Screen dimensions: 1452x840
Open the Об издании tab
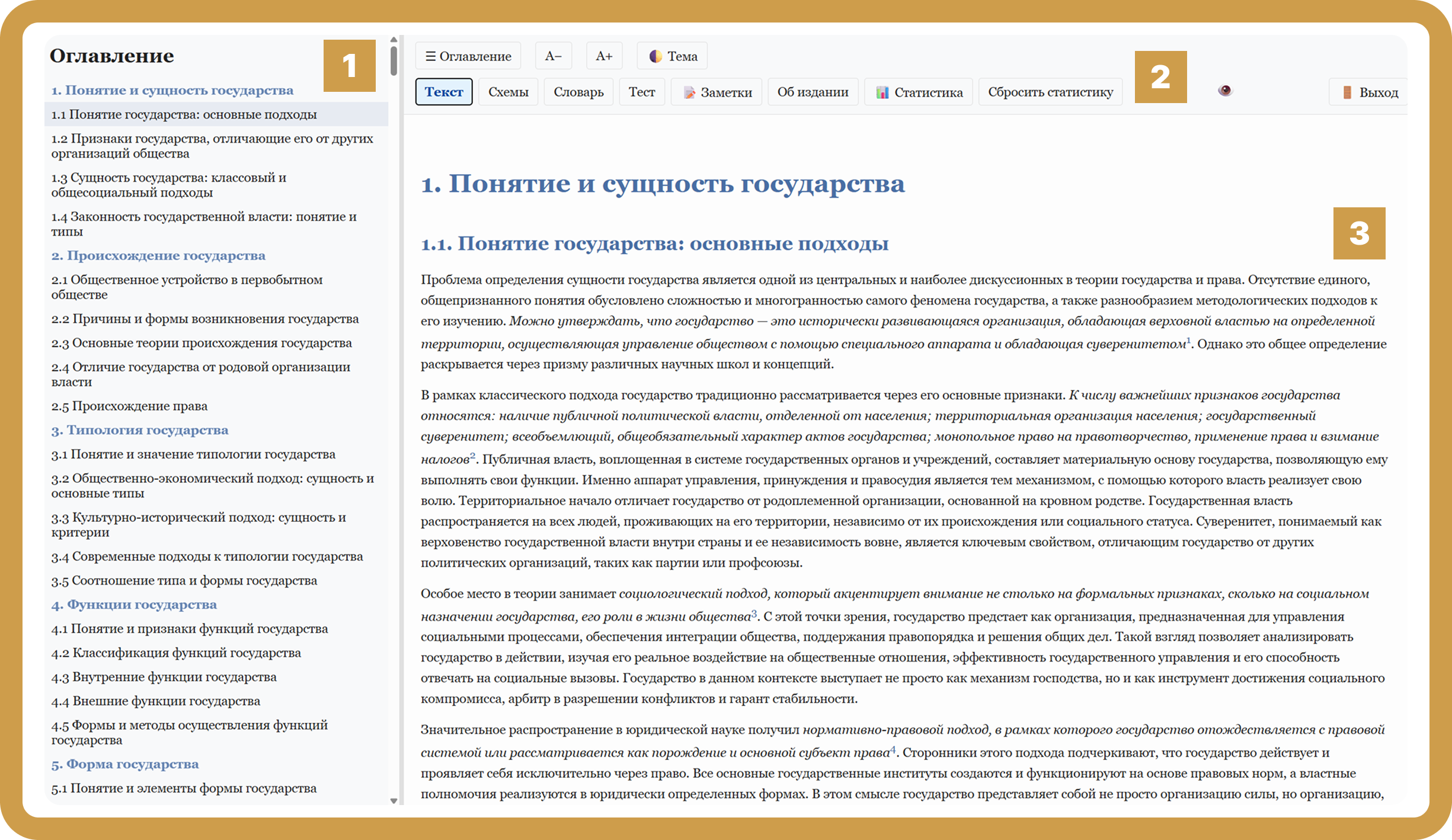click(x=813, y=92)
